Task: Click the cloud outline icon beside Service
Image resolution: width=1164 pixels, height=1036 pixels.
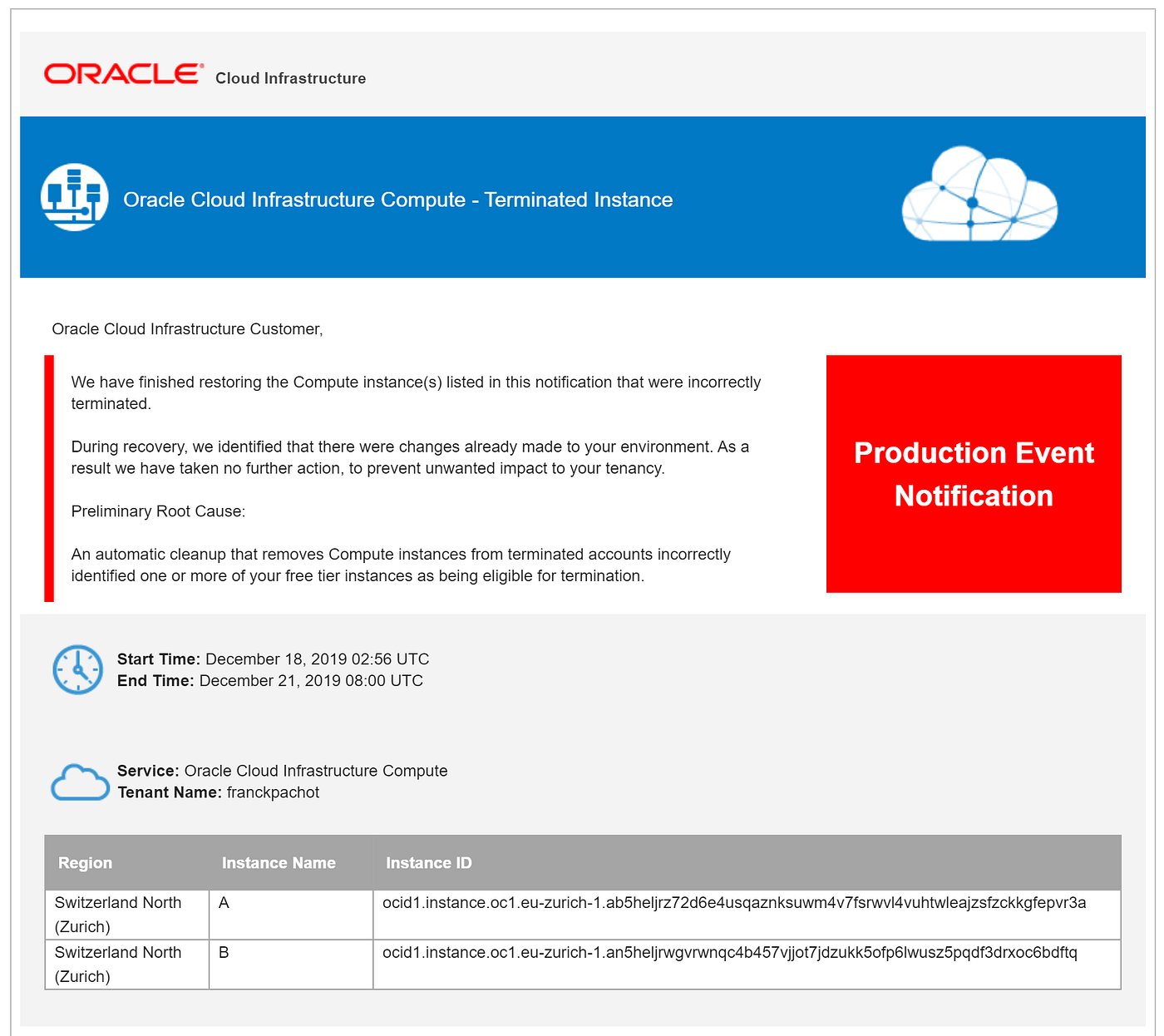Action: coord(80,782)
